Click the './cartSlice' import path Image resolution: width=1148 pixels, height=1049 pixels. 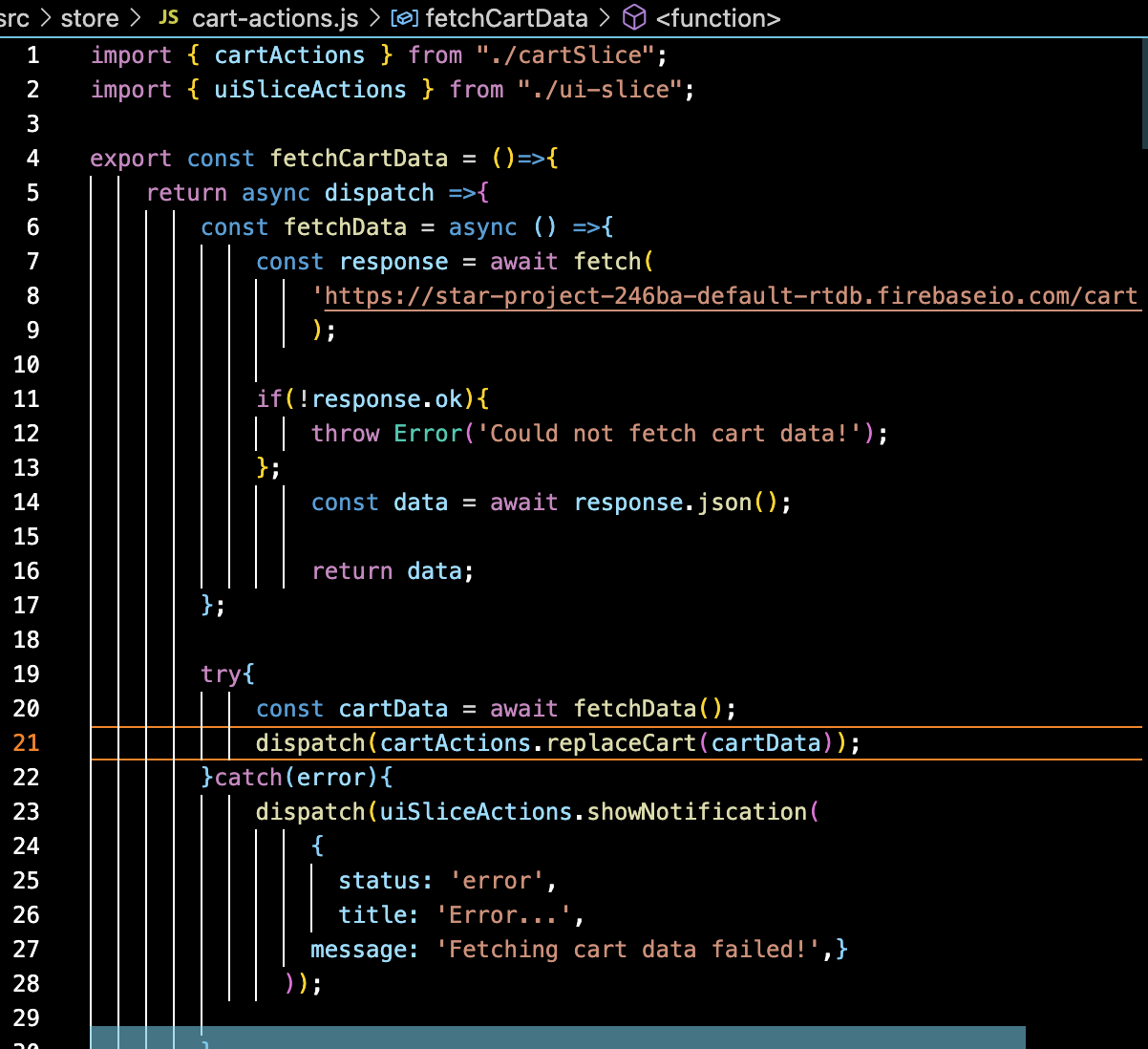point(565,55)
